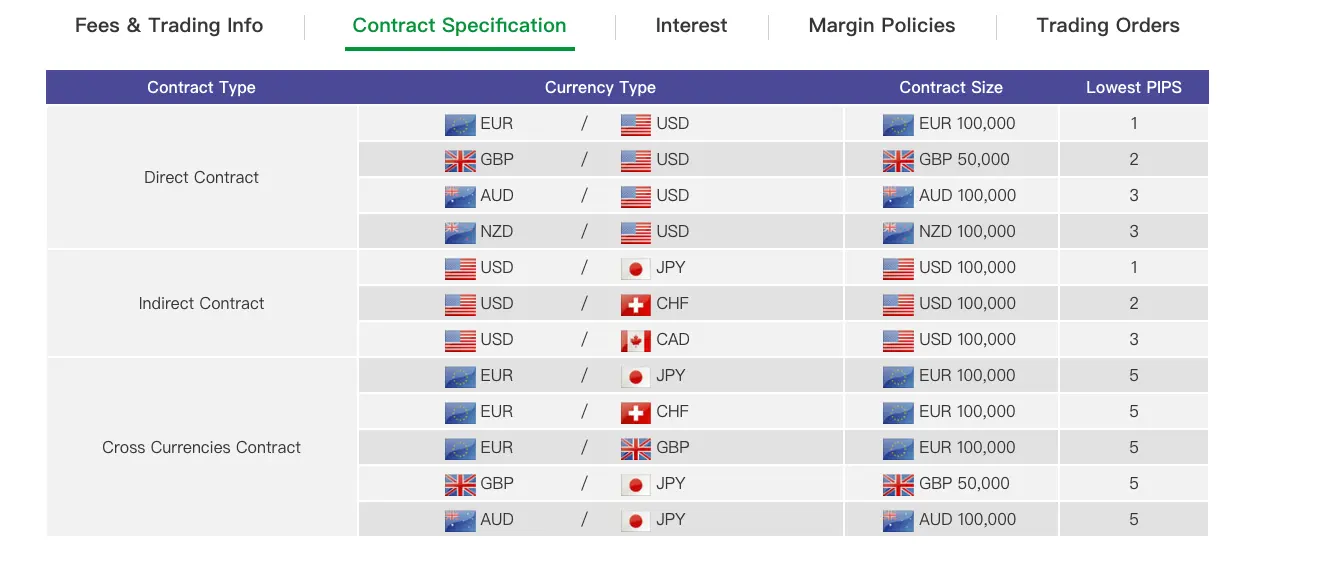1330x578 pixels.
Task: Click the JPY flag in USD/JPY row
Action: (636, 268)
